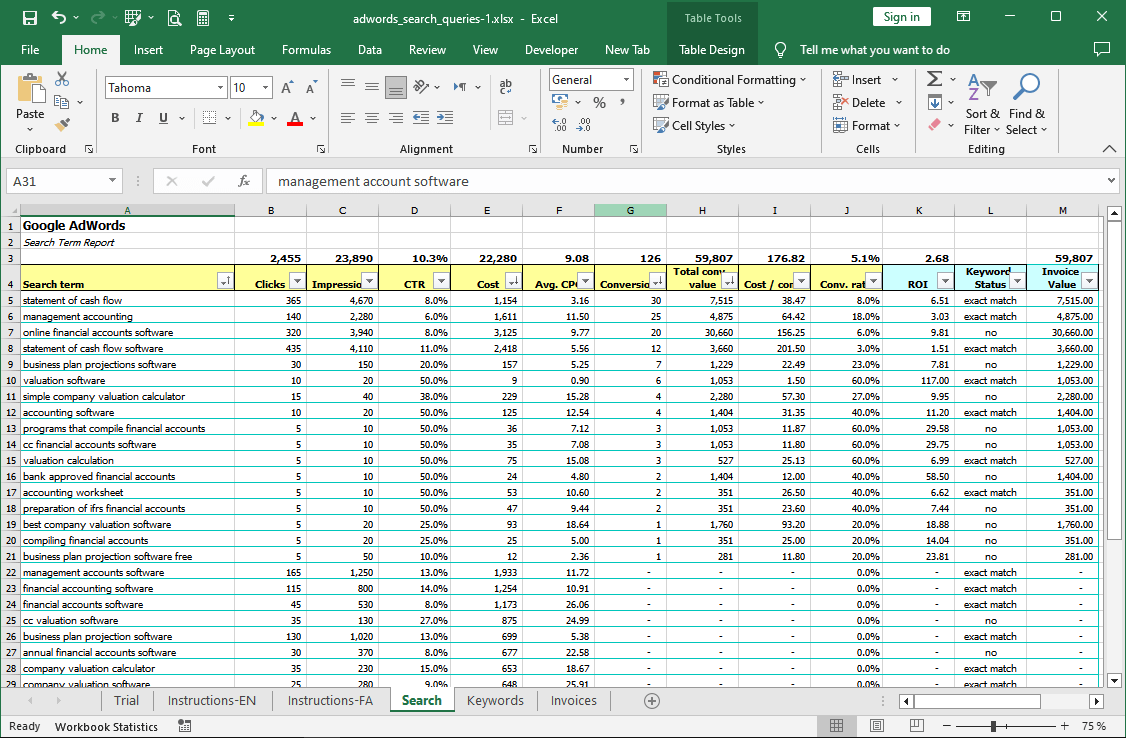Open the Search term column filter
1126x738 pixels.
[x=225, y=281]
